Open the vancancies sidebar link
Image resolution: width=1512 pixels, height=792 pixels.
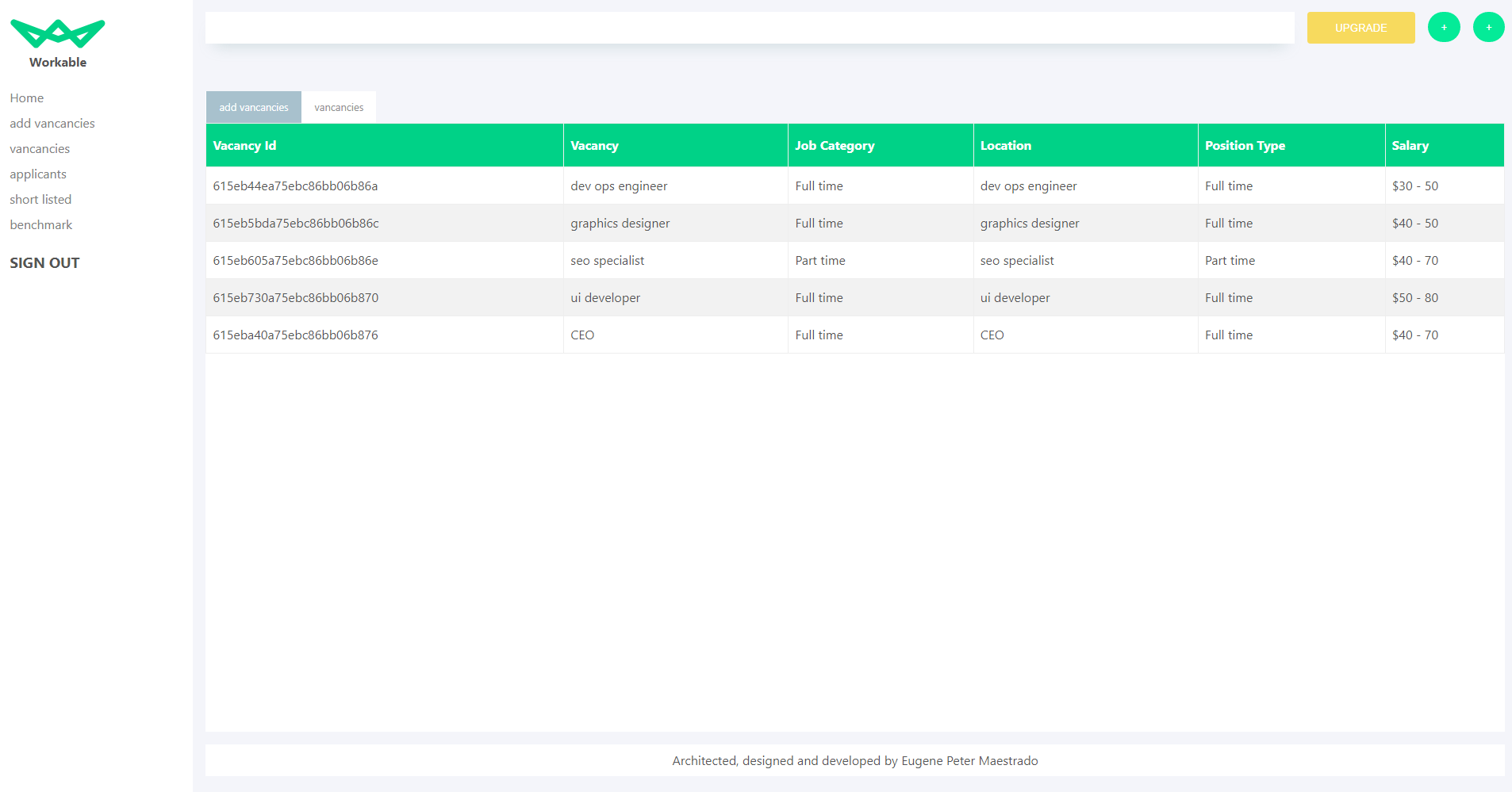40,149
